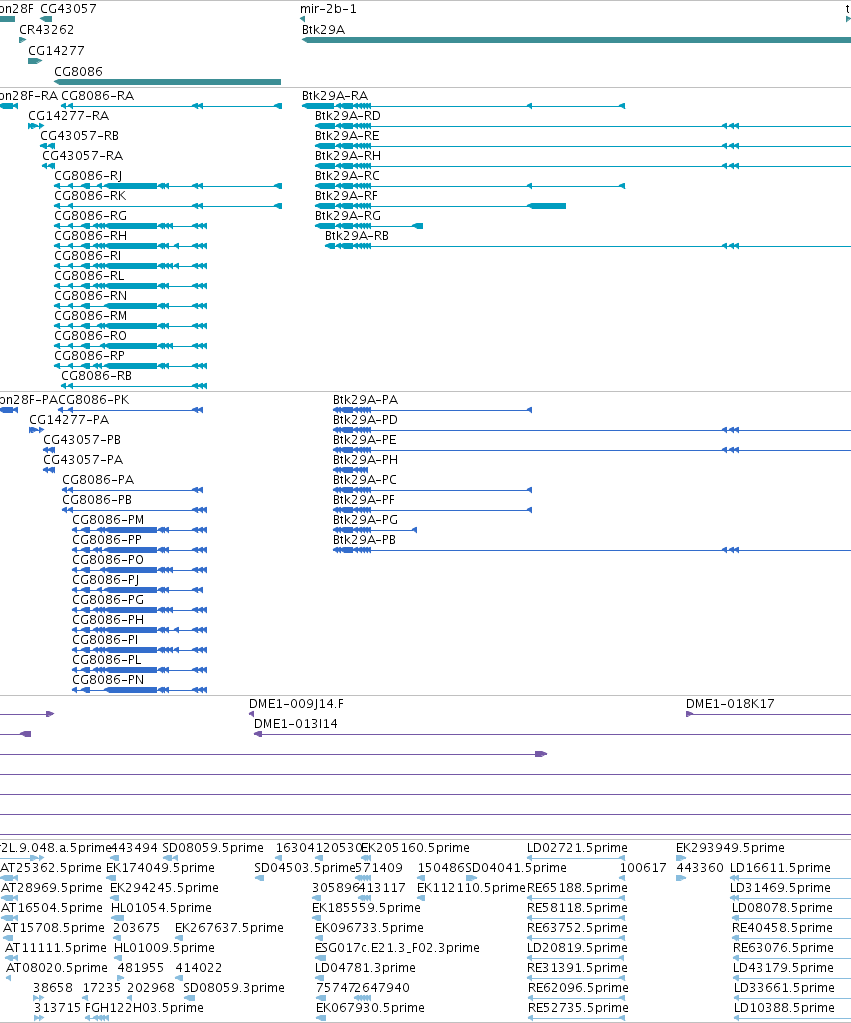Open transcript Btk29A-RF

(x=346, y=196)
